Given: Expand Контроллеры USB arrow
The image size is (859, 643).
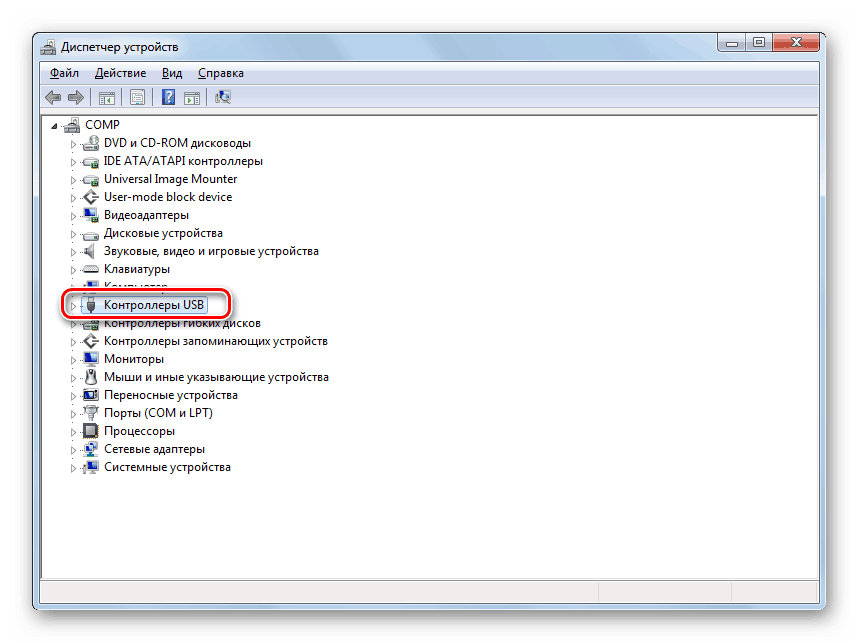Looking at the screenshot, I should point(73,306).
